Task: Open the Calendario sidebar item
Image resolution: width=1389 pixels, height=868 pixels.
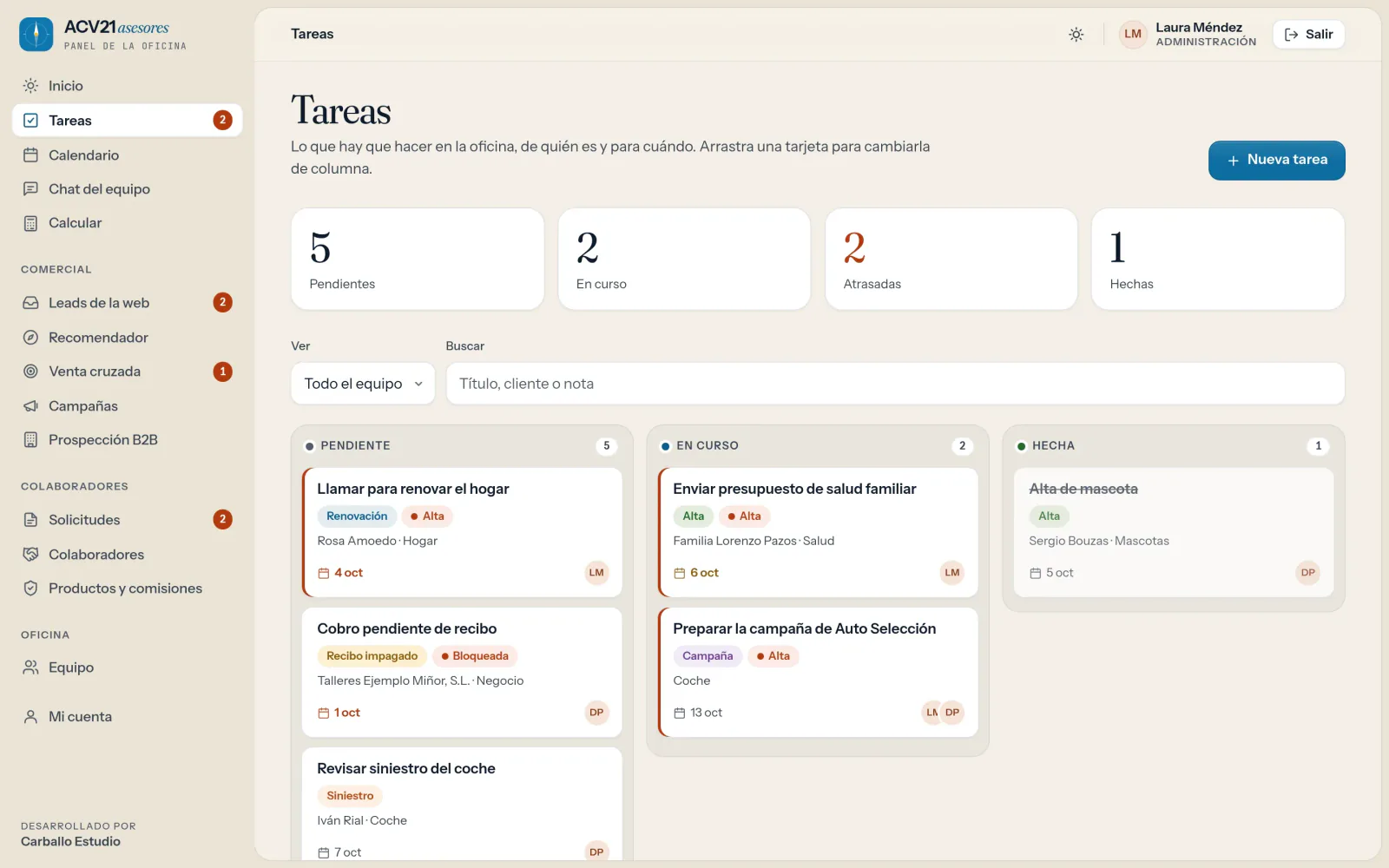Action: click(x=127, y=155)
